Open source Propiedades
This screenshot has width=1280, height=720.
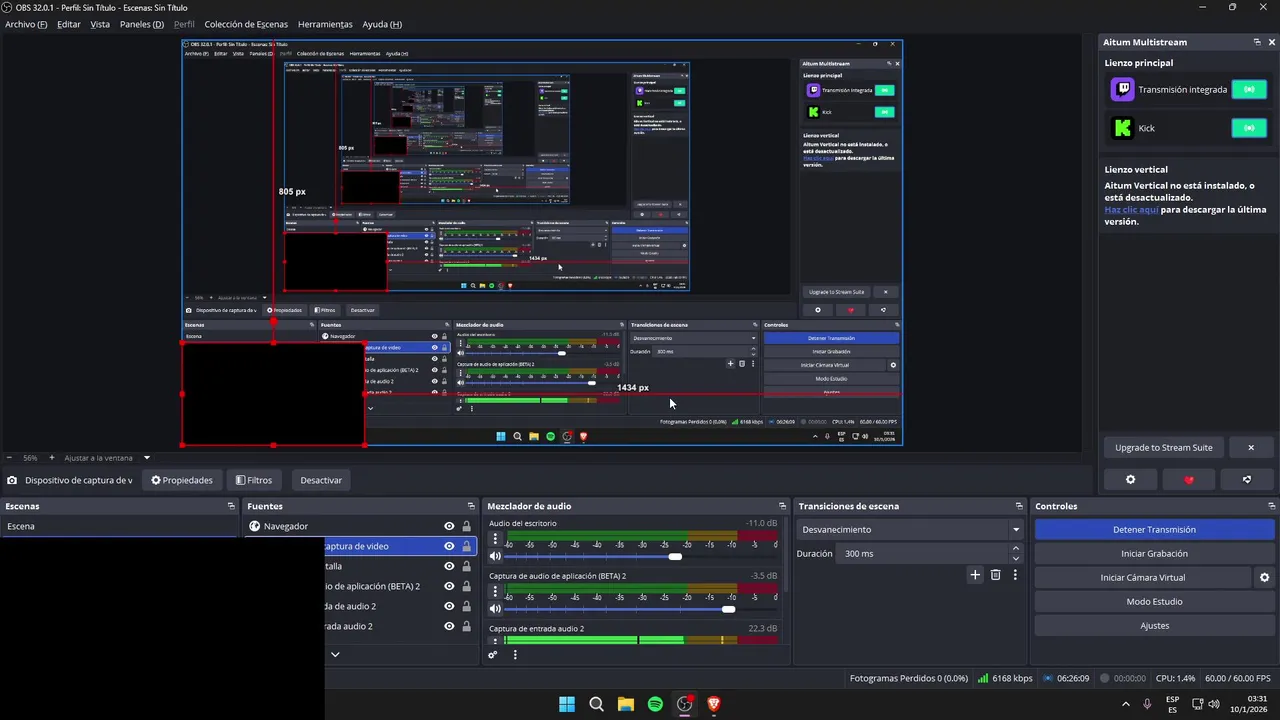[x=182, y=480]
